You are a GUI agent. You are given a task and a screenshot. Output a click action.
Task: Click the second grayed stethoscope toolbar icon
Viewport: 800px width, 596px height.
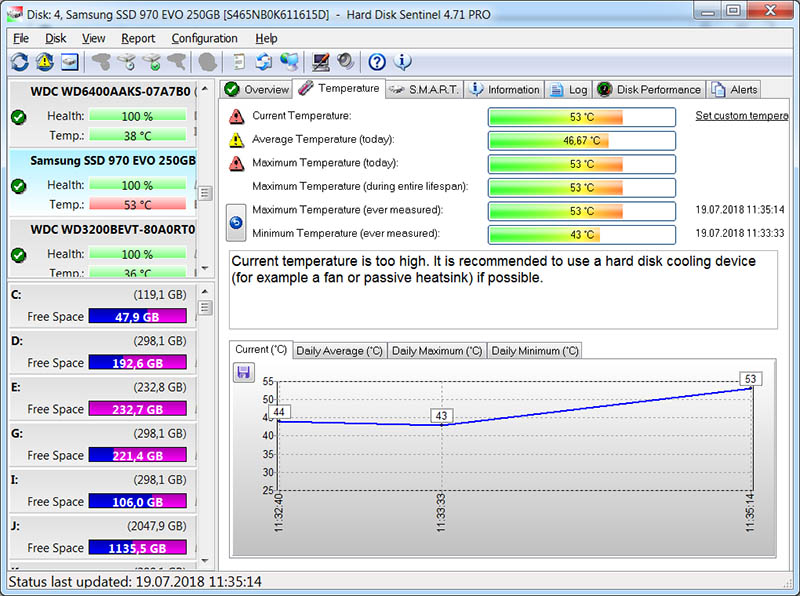(177, 62)
